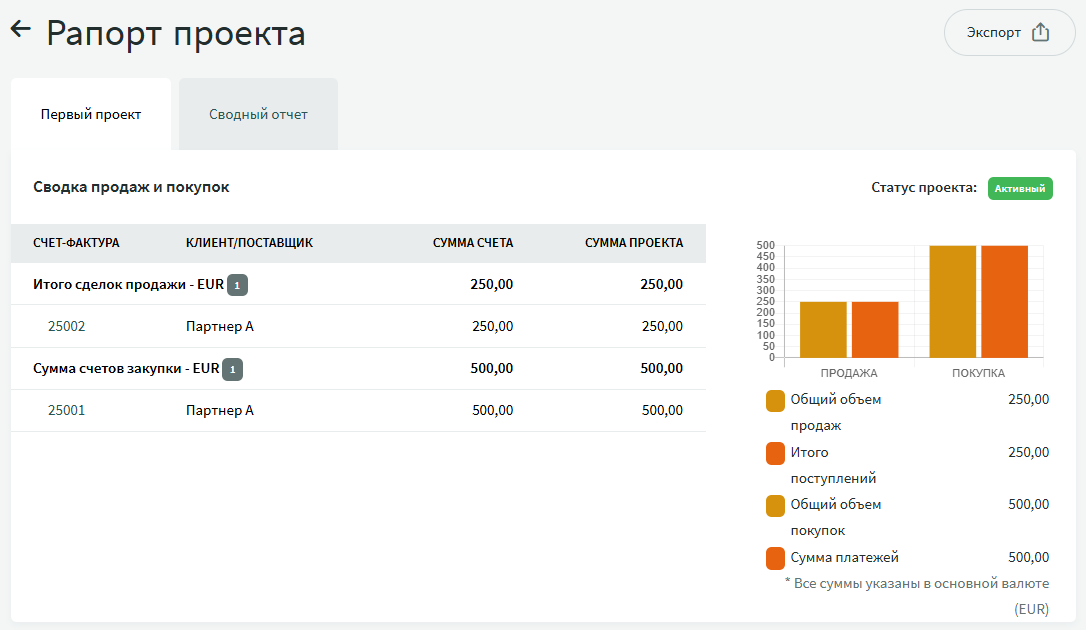Click the back arrow icon
The image size is (1086, 630).
tap(21, 30)
